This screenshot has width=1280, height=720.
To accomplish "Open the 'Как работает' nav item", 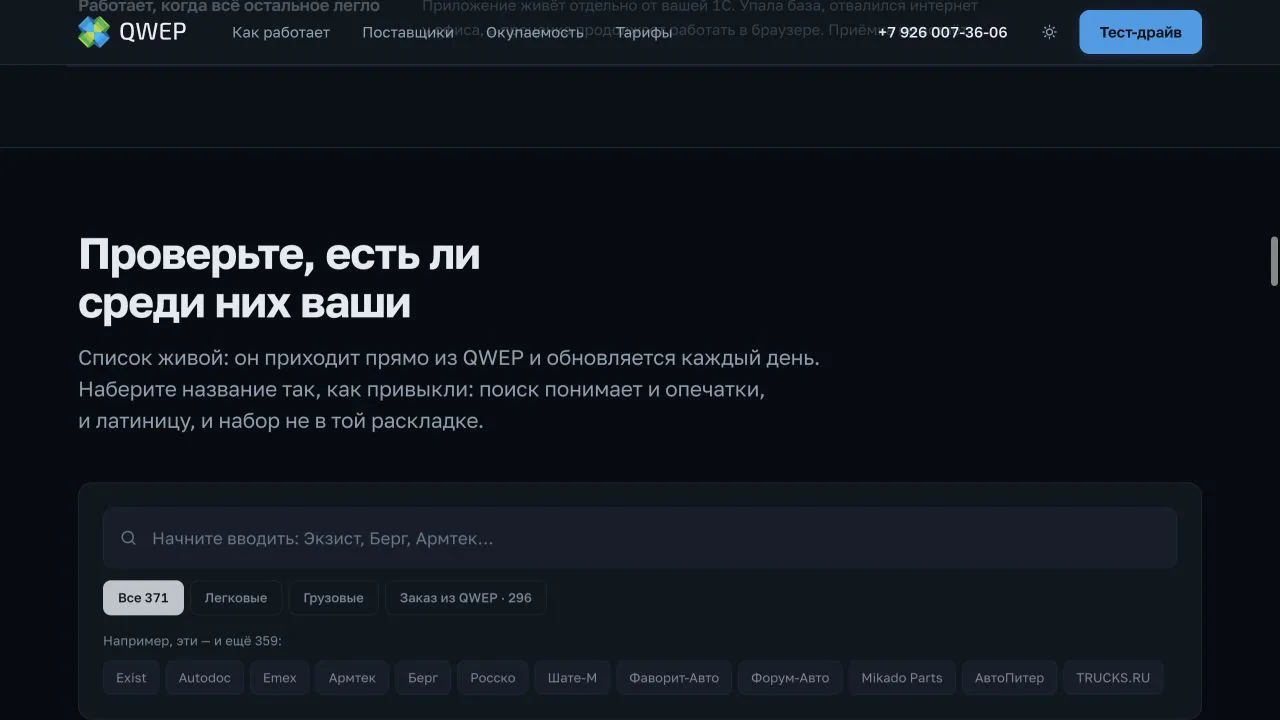I will (x=281, y=32).
